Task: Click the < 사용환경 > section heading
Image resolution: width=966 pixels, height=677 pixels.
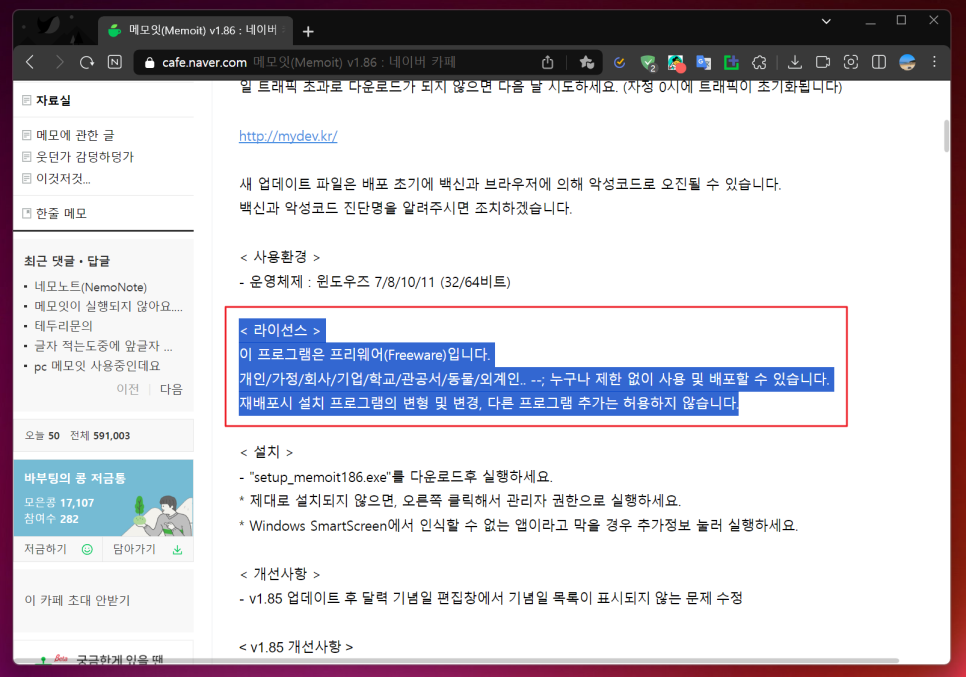Action: [280, 257]
